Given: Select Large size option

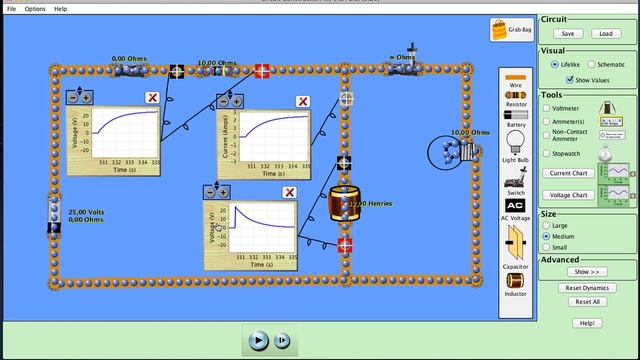Looking at the screenshot, I should coord(546,225).
